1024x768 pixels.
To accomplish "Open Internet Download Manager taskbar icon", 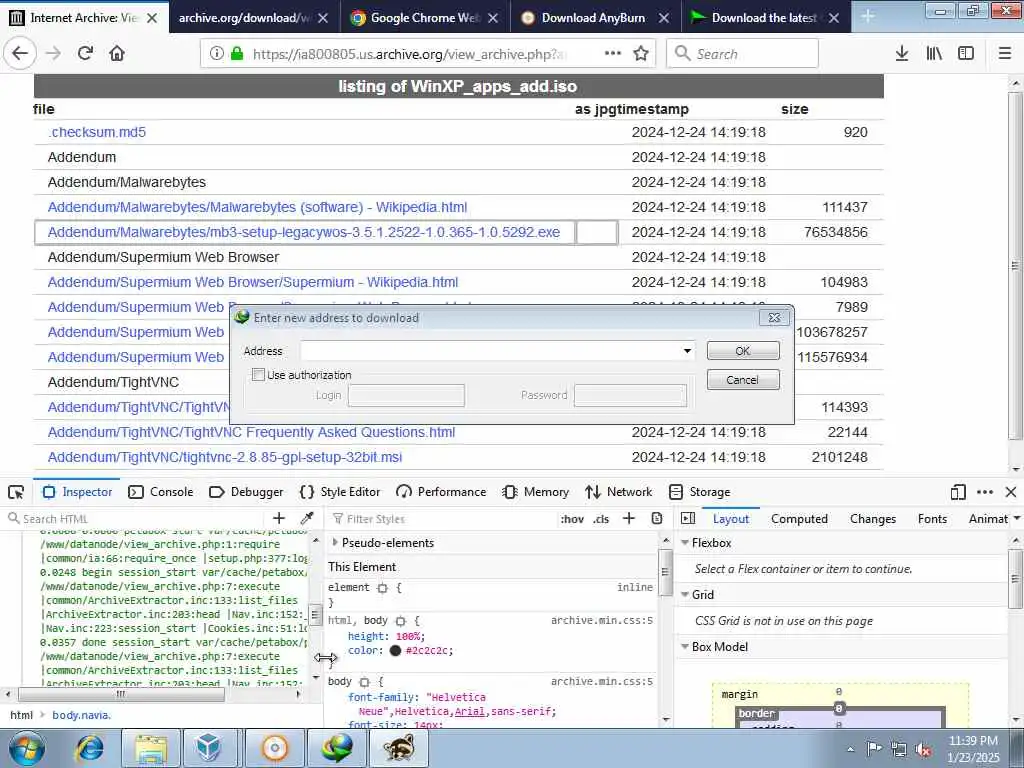I will click(x=336, y=748).
